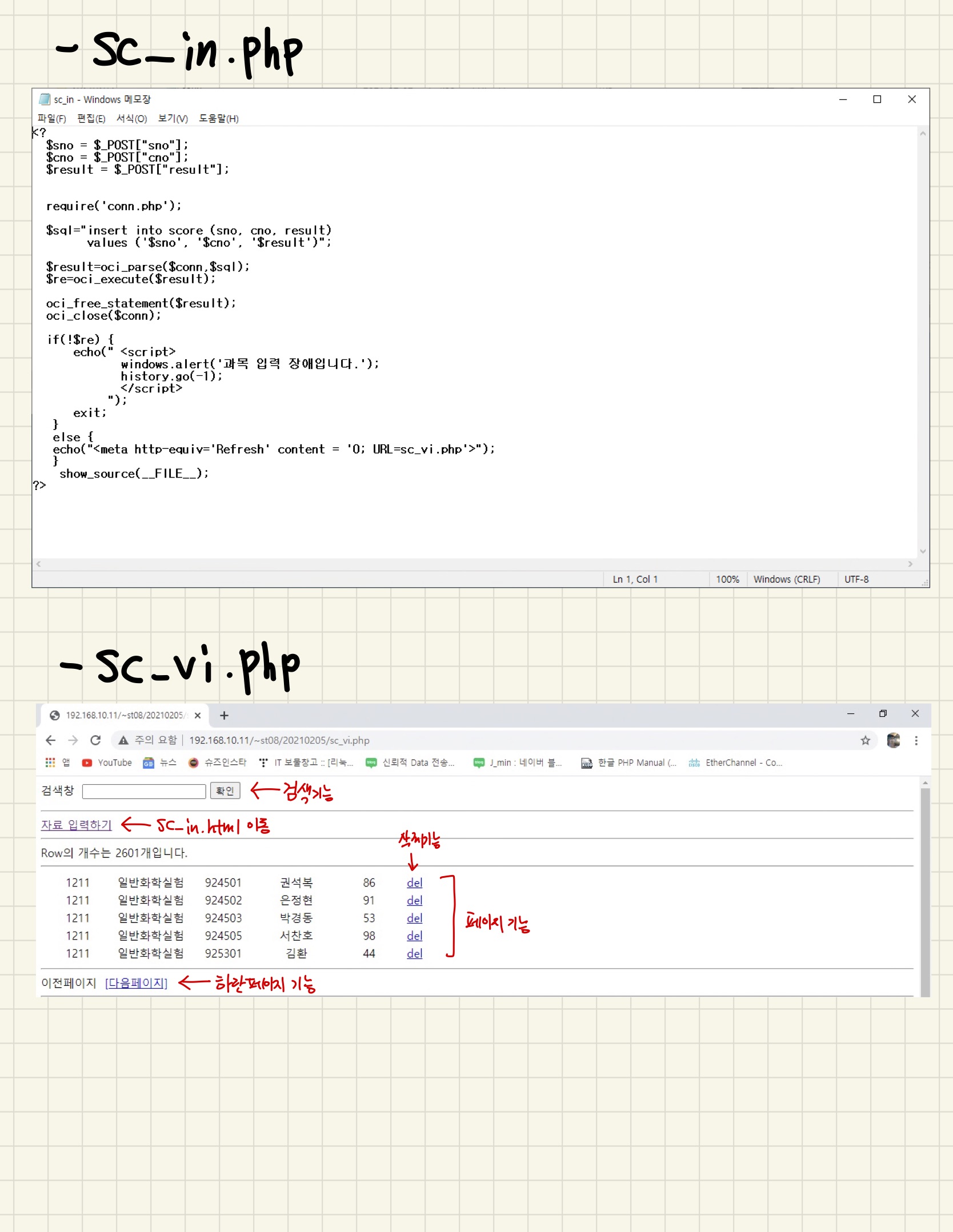This screenshot has width=953, height=1232.
Task: Click the name cell 은정현
Action: (297, 900)
